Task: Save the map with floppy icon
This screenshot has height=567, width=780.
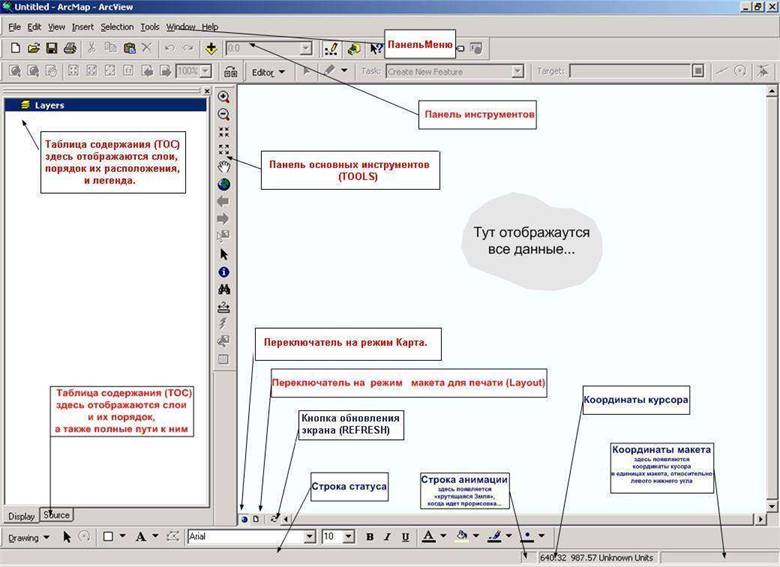Action: click(51, 48)
